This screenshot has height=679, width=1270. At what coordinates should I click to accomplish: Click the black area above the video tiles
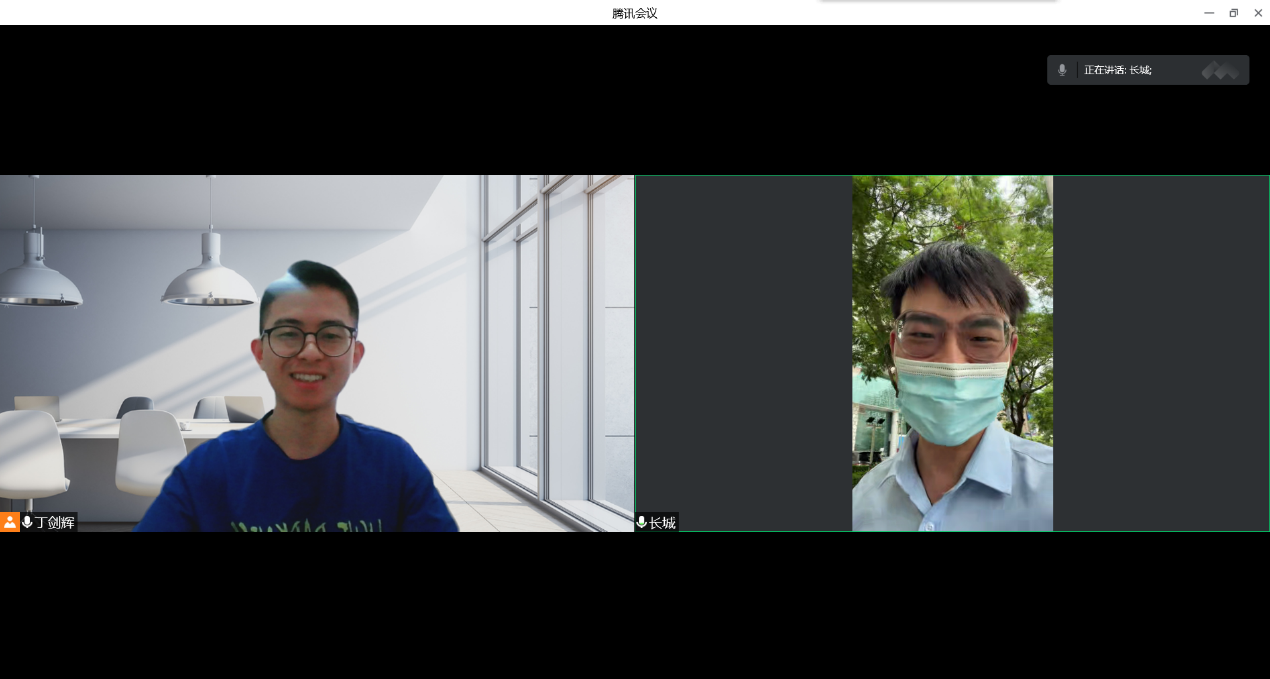pos(500,100)
